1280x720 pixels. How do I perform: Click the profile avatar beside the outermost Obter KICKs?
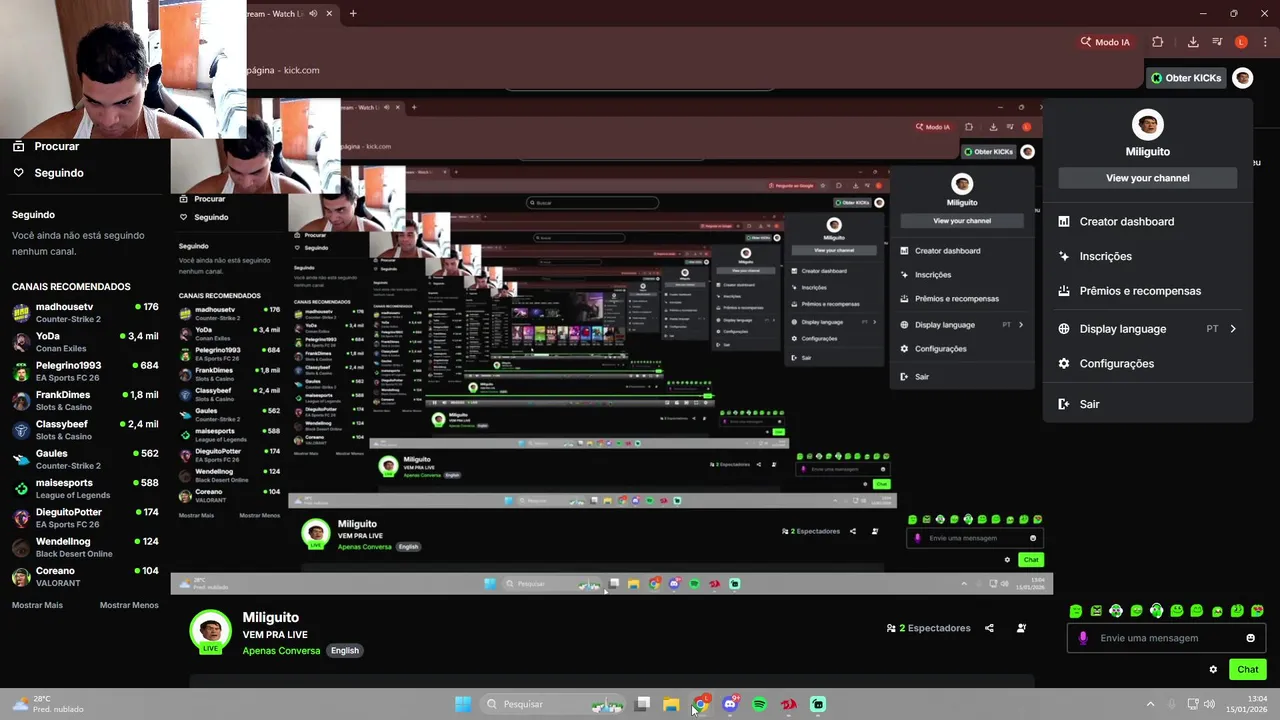pos(1242,78)
